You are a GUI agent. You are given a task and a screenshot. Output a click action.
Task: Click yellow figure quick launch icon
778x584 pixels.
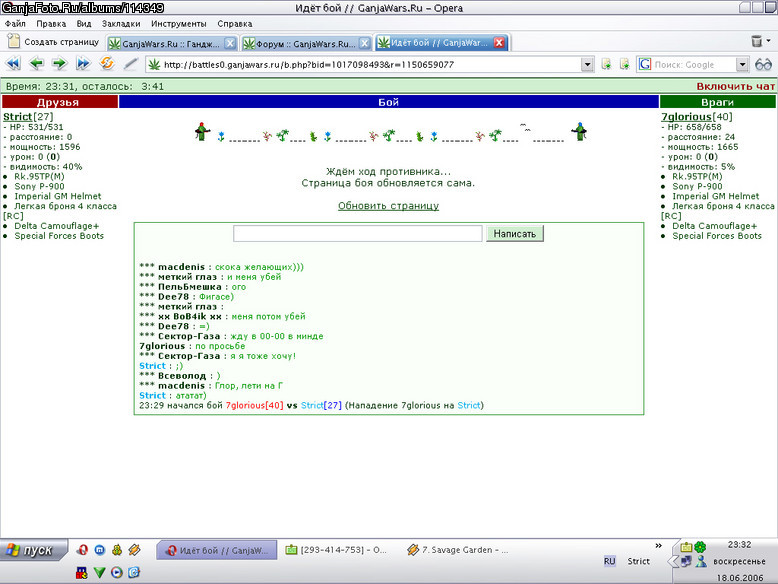pyautogui.click(x=117, y=550)
